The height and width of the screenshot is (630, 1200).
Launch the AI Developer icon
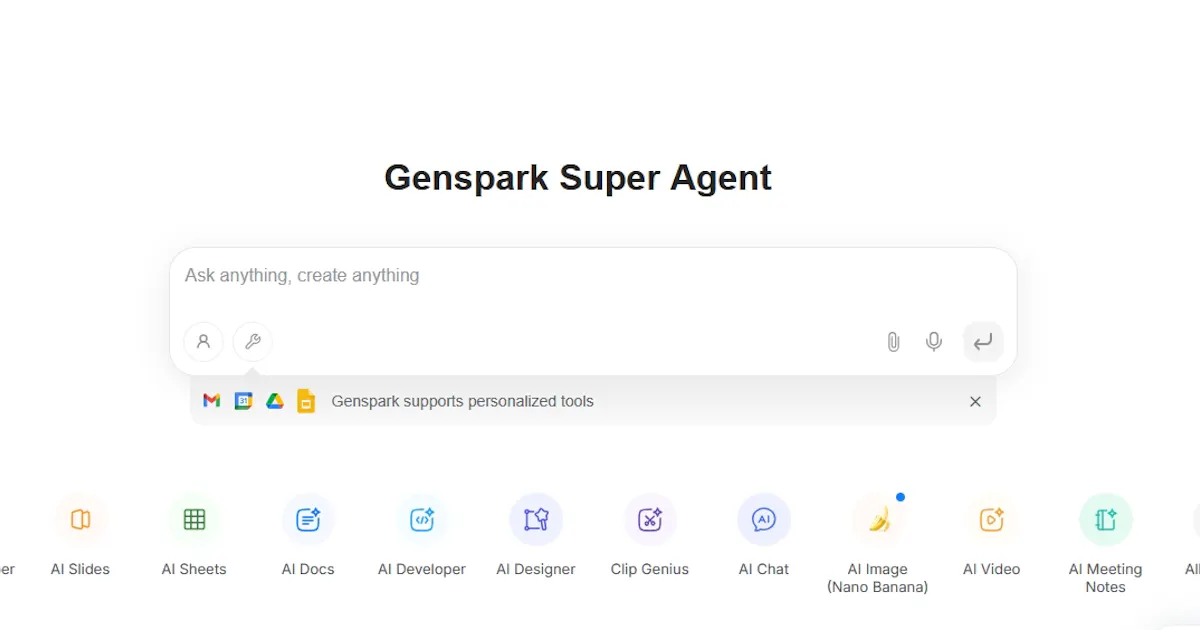[x=422, y=519]
